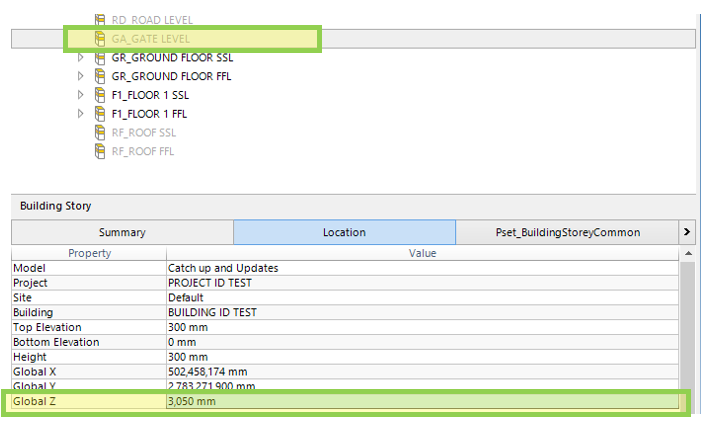Select the F1_FLOOR 1 FFL storey
The height and width of the screenshot is (426, 719).
click(149, 114)
